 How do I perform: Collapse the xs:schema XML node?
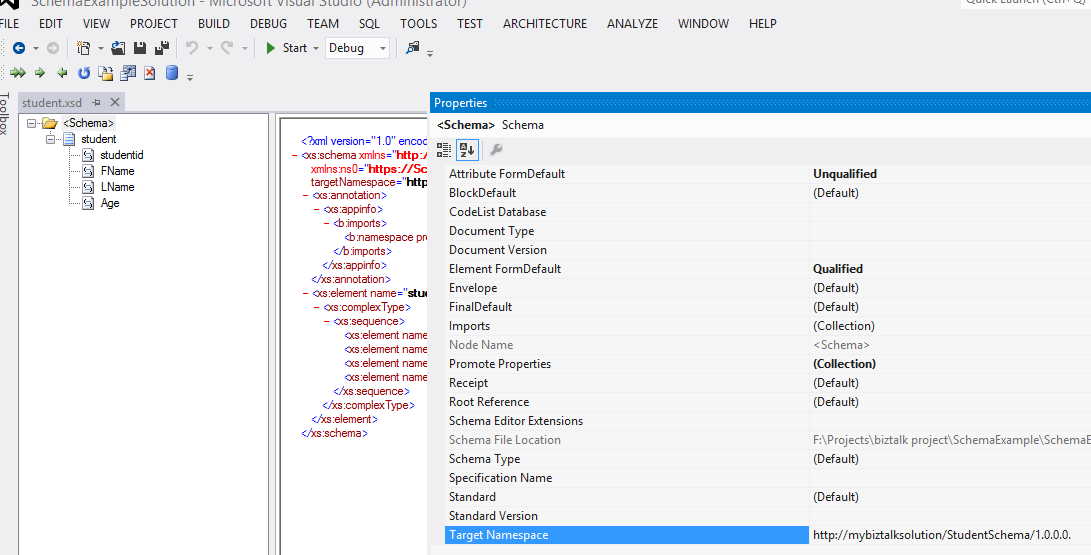(296, 156)
